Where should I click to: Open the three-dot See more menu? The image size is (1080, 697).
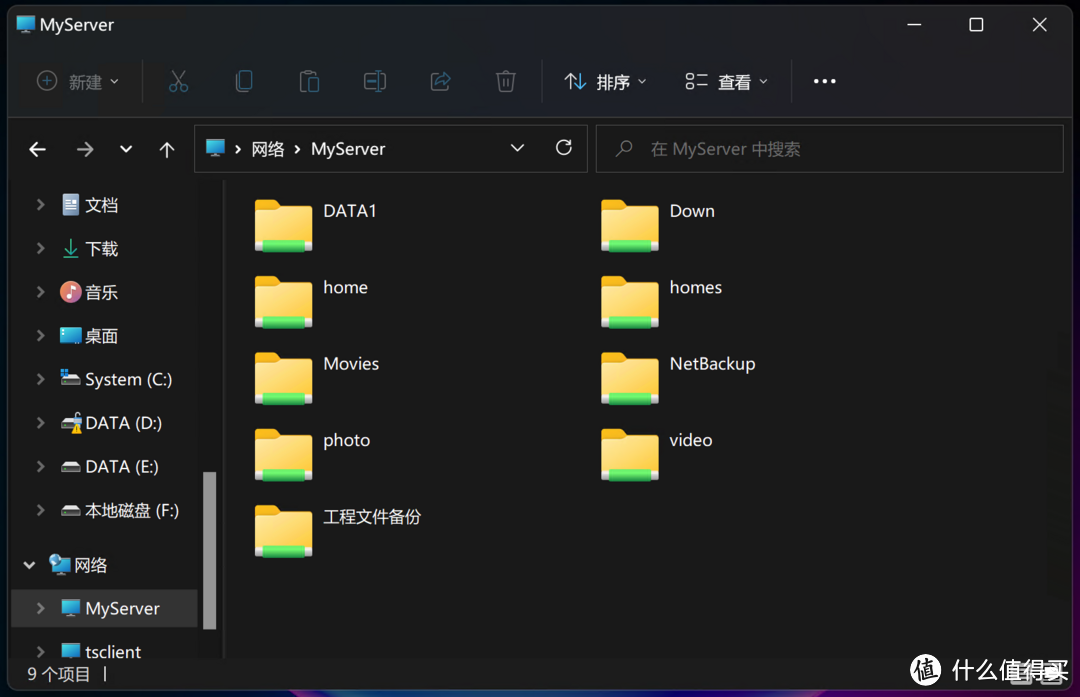(824, 82)
